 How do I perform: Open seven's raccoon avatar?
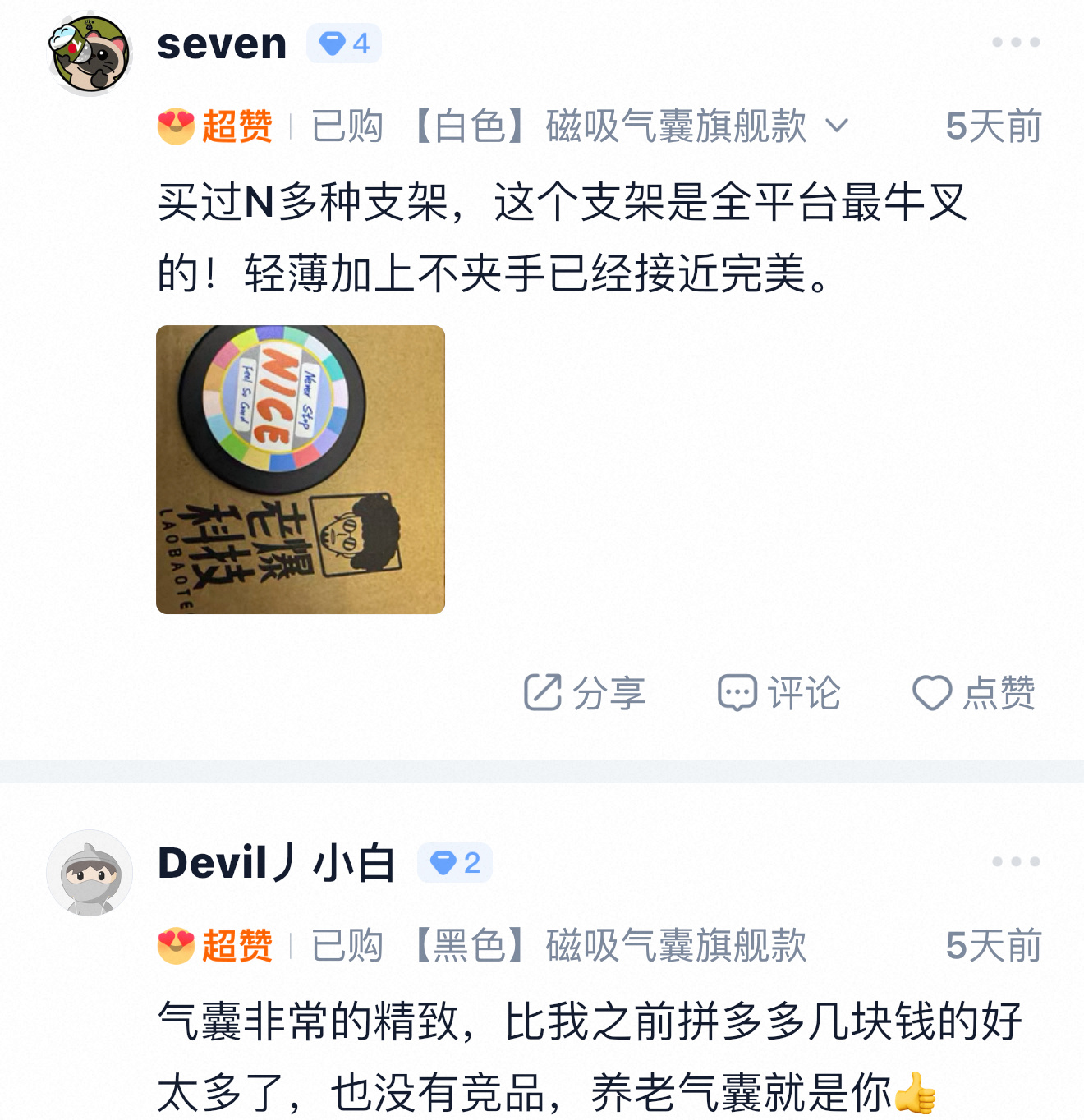[90, 53]
